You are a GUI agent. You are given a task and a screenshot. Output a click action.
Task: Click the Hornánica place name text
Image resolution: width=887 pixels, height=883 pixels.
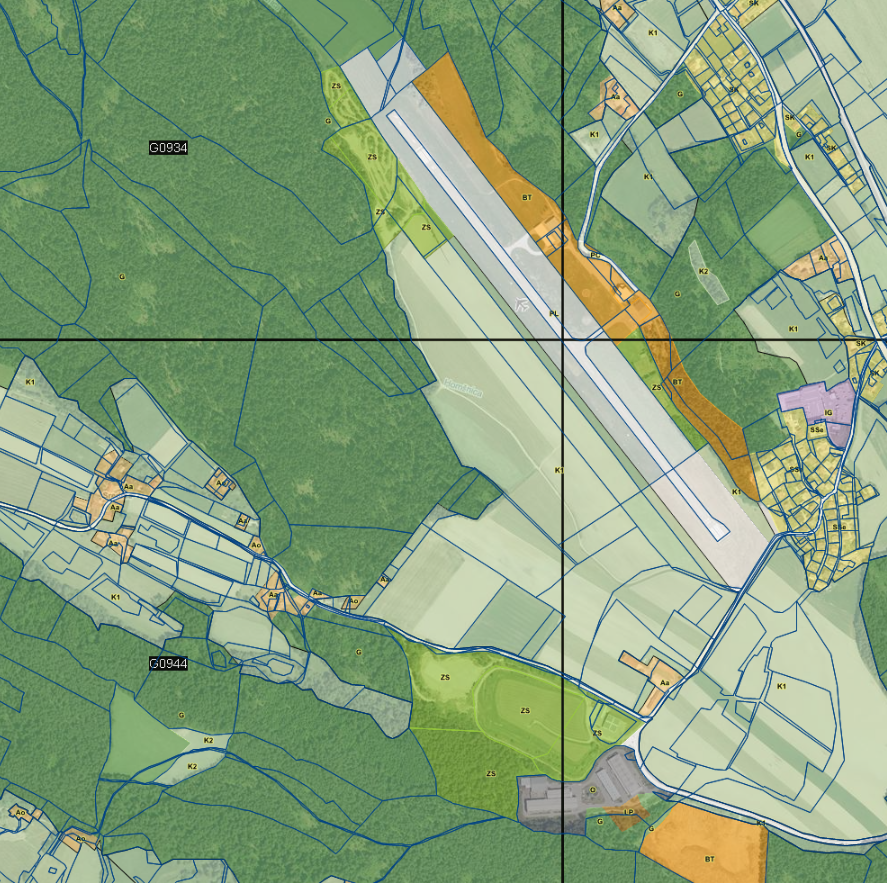click(463, 388)
